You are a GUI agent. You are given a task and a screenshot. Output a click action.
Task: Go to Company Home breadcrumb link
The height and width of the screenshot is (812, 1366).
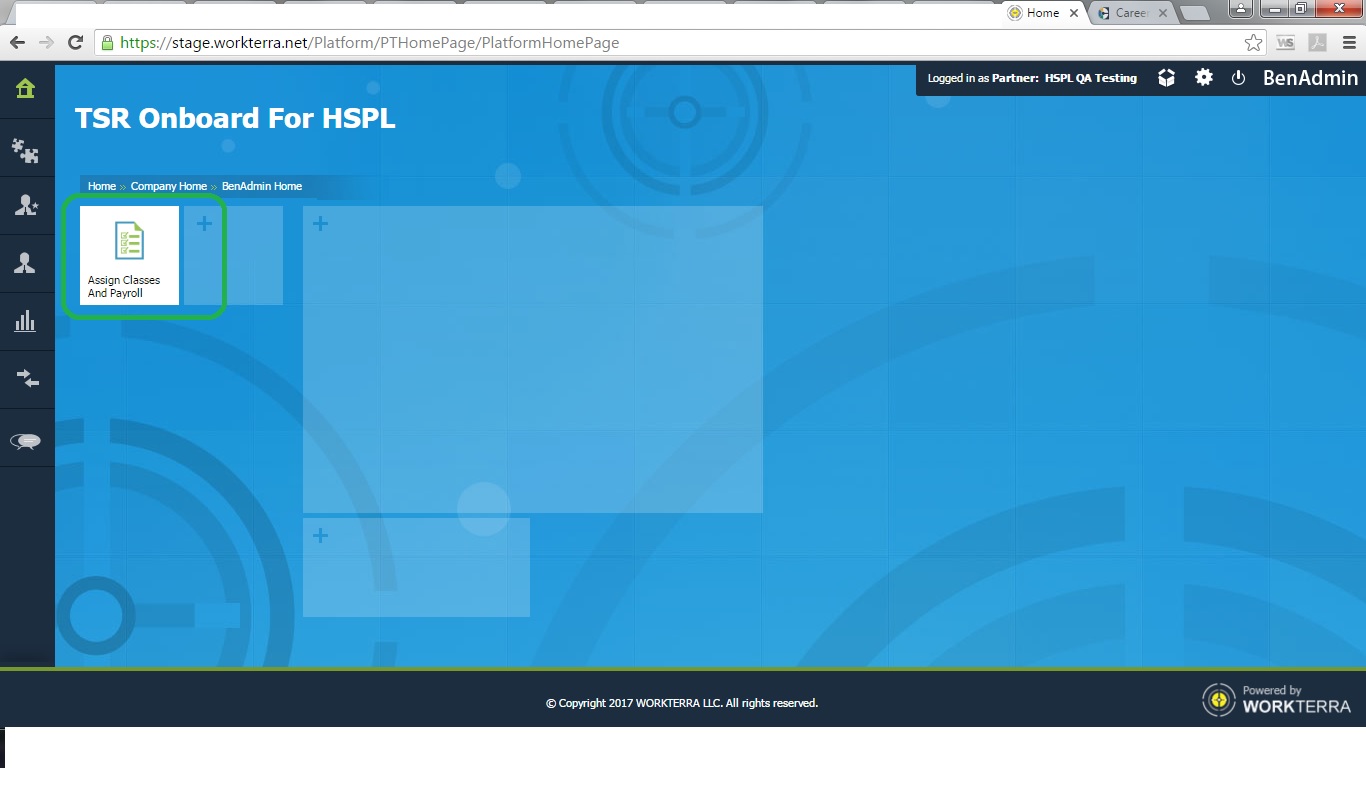(168, 186)
